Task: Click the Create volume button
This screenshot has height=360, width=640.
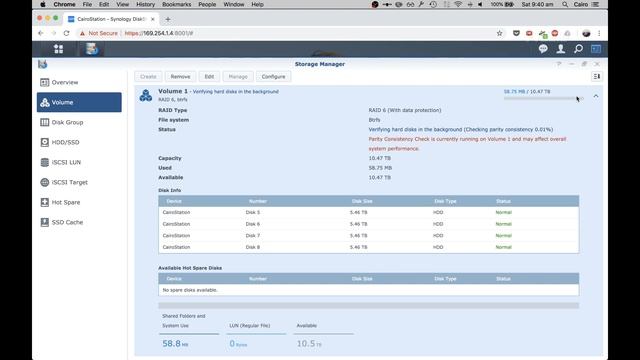Action: click(x=148, y=77)
